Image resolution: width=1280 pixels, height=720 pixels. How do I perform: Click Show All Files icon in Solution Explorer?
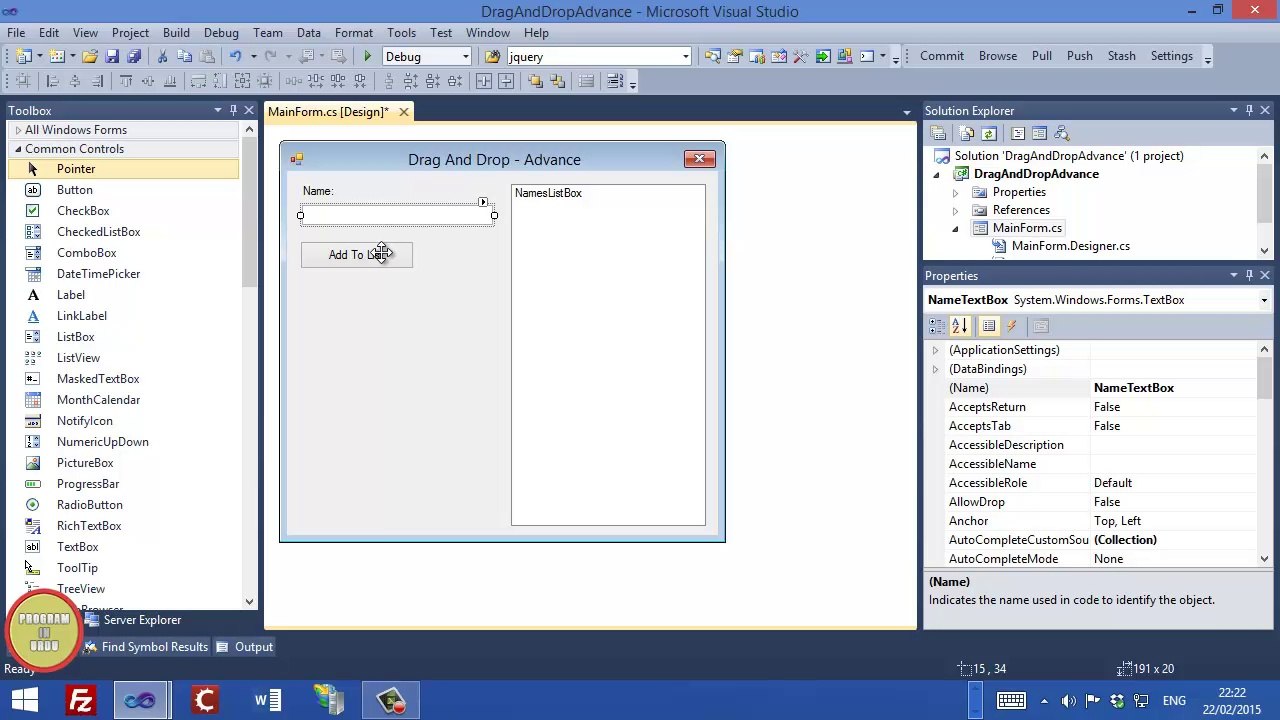[966, 133]
